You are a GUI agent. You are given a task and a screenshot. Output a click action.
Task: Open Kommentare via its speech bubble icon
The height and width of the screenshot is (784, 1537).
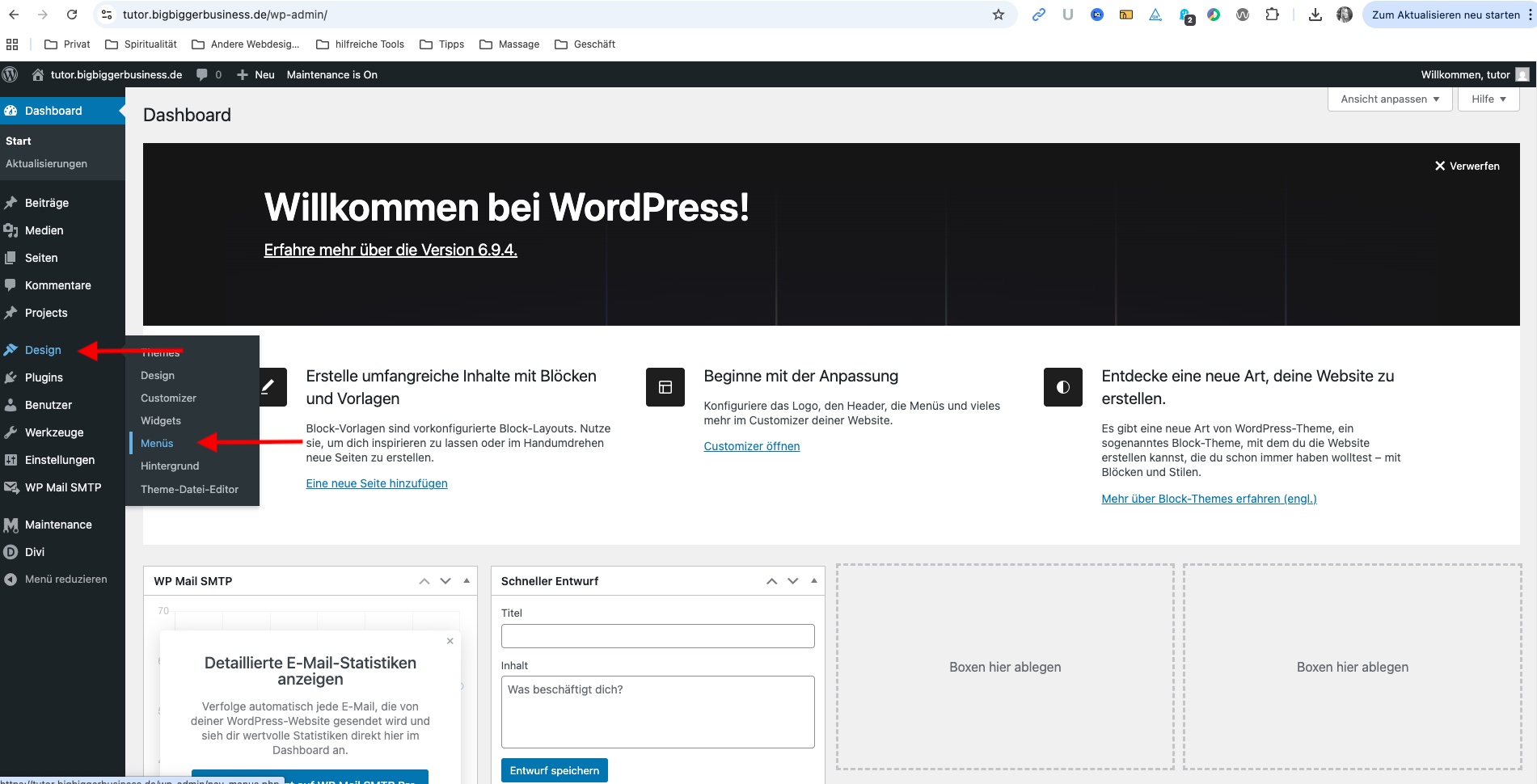click(11, 285)
